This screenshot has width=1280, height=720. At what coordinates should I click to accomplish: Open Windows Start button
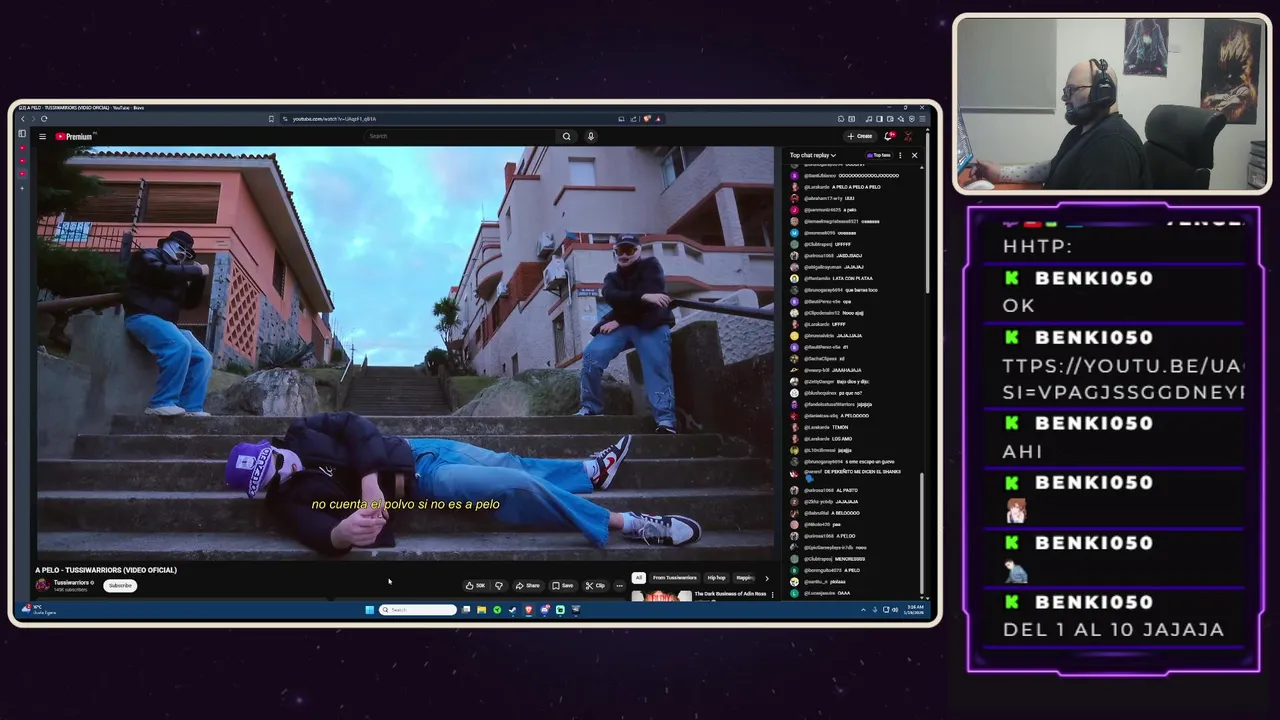pos(369,610)
